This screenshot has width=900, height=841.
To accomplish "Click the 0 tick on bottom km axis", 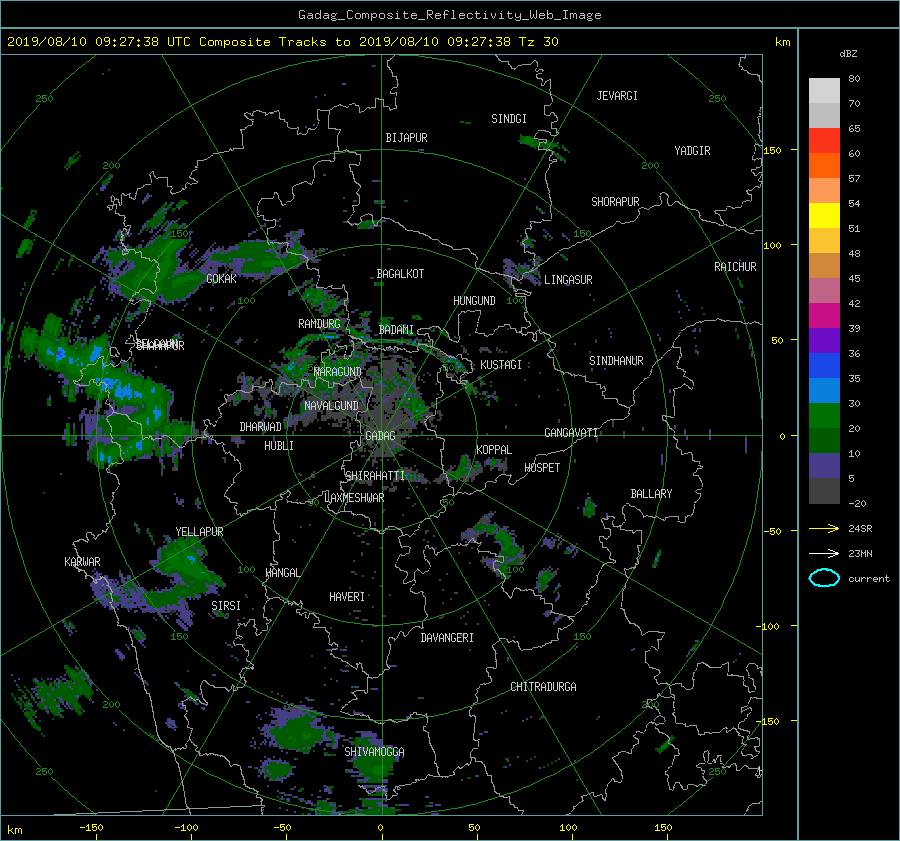I will pyautogui.click(x=381, y=828).
